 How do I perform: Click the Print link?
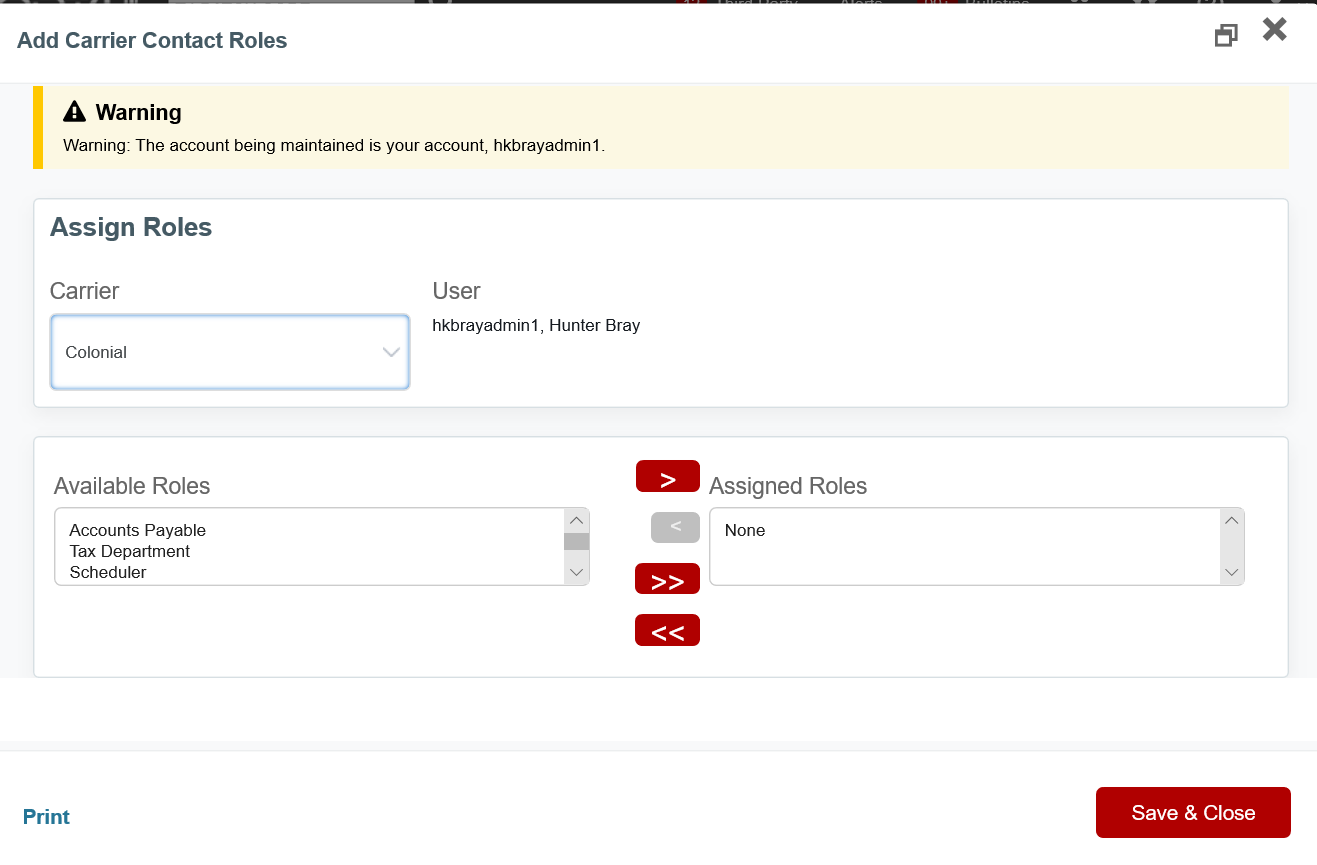(46, 816)
